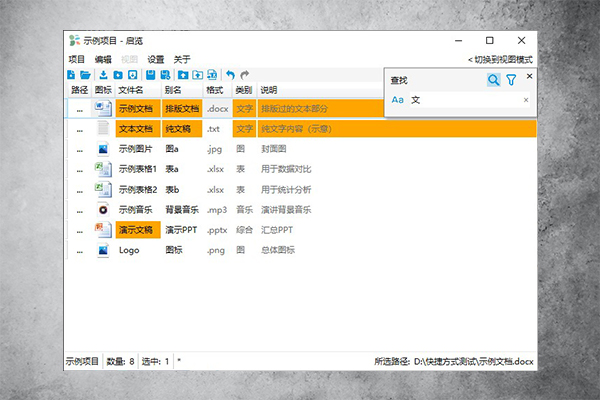Select the 示例文档 file name cell

138,108
